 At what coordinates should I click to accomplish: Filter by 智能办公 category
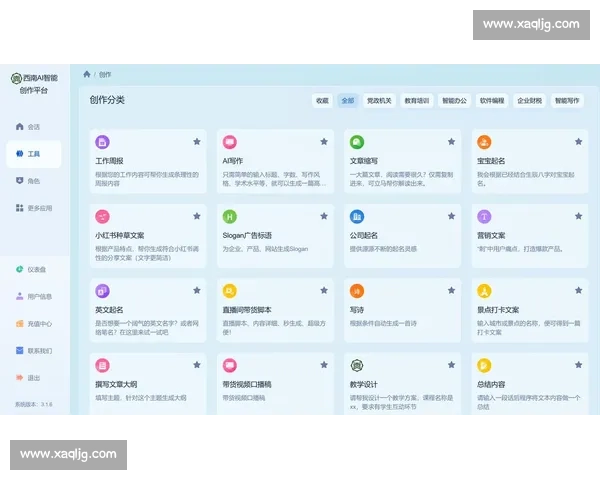click(454, 101)
